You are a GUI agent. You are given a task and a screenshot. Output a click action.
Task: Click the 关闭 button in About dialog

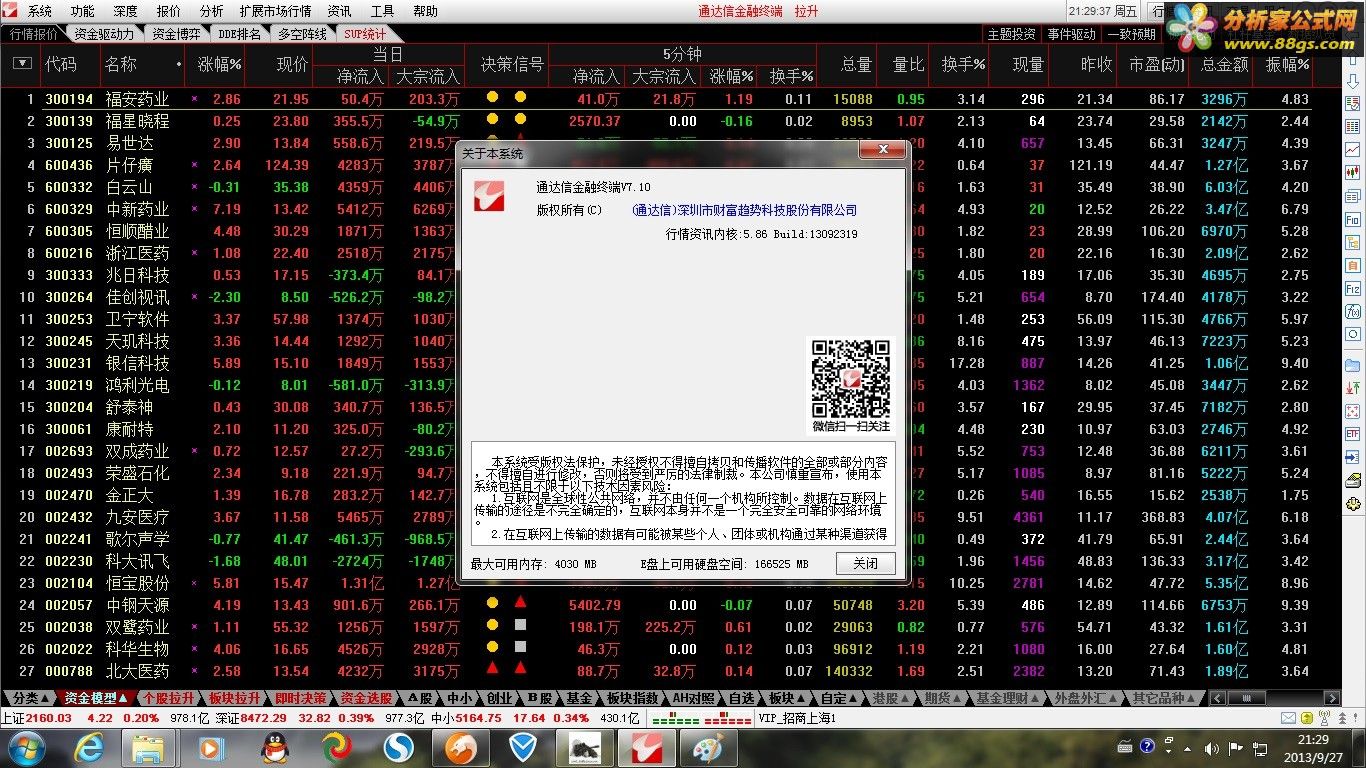pos(865,563)
